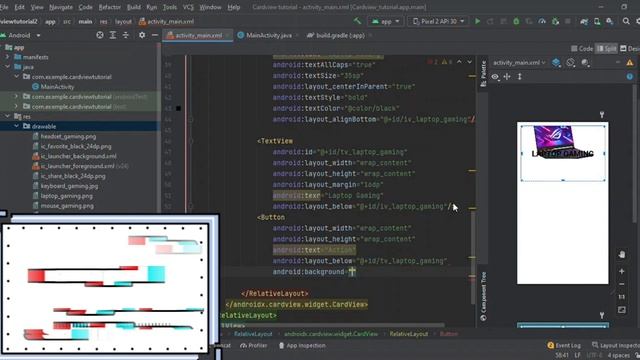Click the CardView breadcrumb at the editor bottom
Viewport: 640px width, 360px height.
point(331,334)
